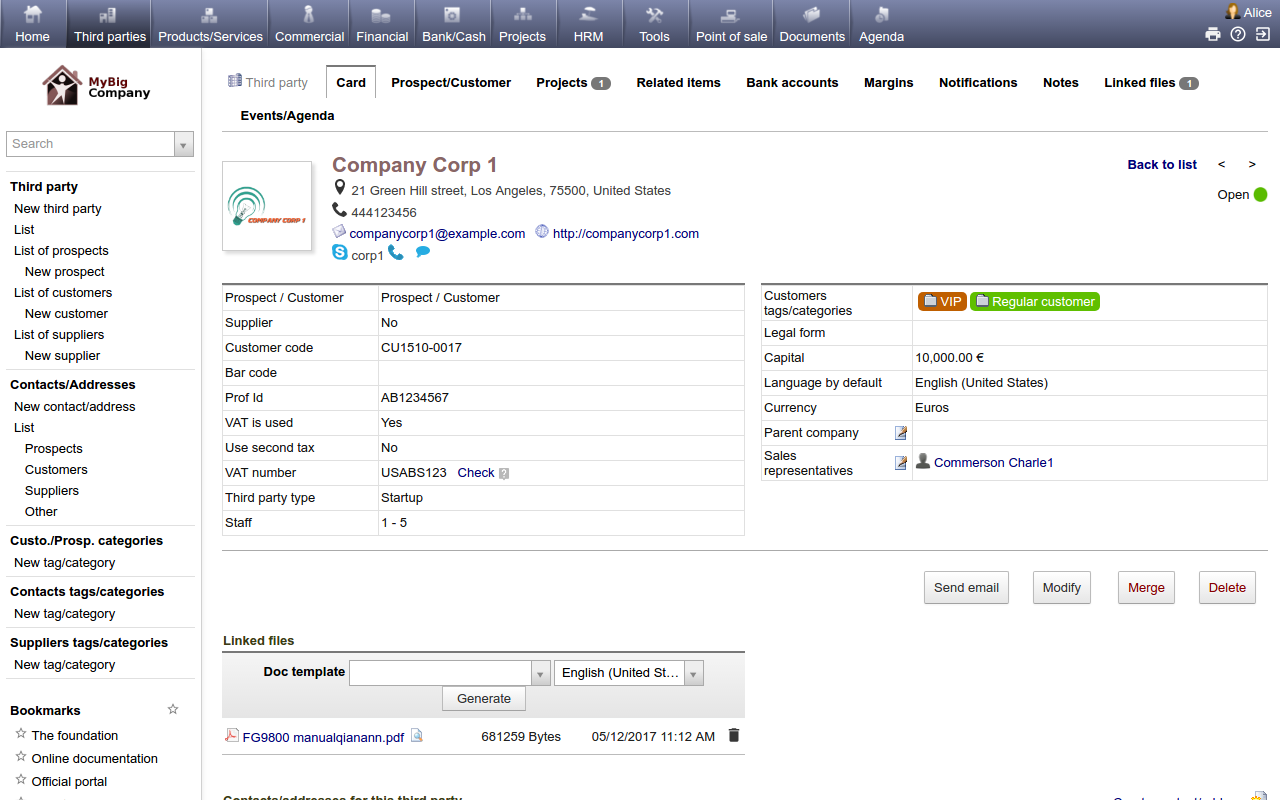Toggle bookmark star next to Bookmarks header
This screenshot has height=800, width=1280.
(172, 709)
